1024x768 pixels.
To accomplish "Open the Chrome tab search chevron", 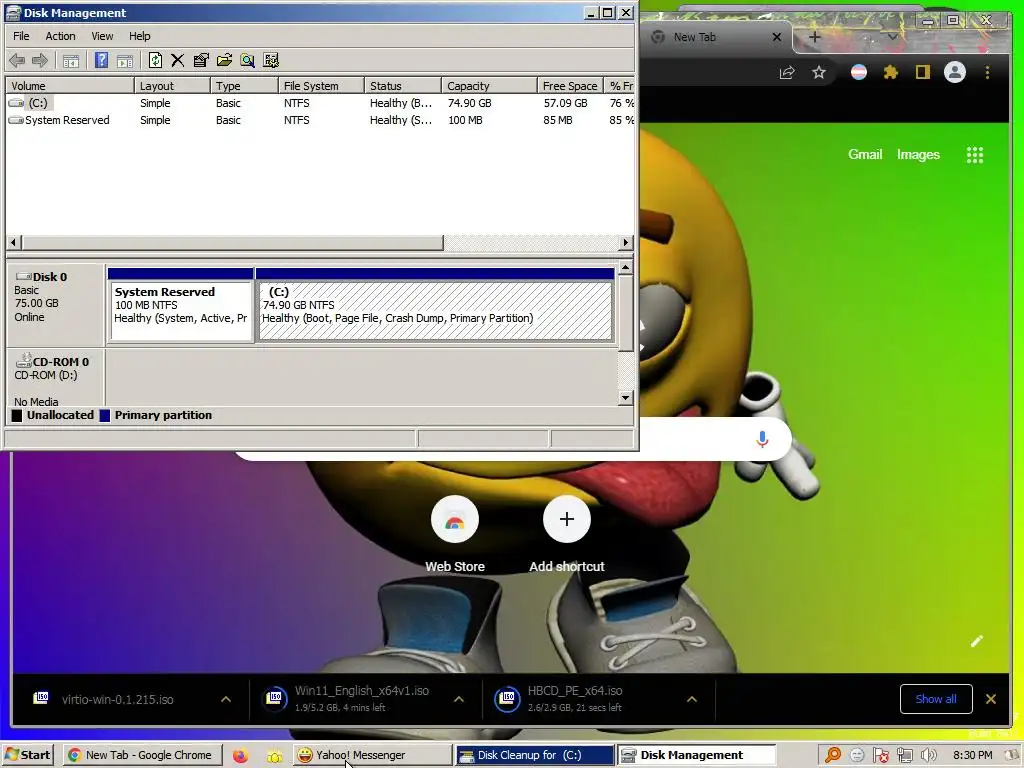I will coord(892,37).
